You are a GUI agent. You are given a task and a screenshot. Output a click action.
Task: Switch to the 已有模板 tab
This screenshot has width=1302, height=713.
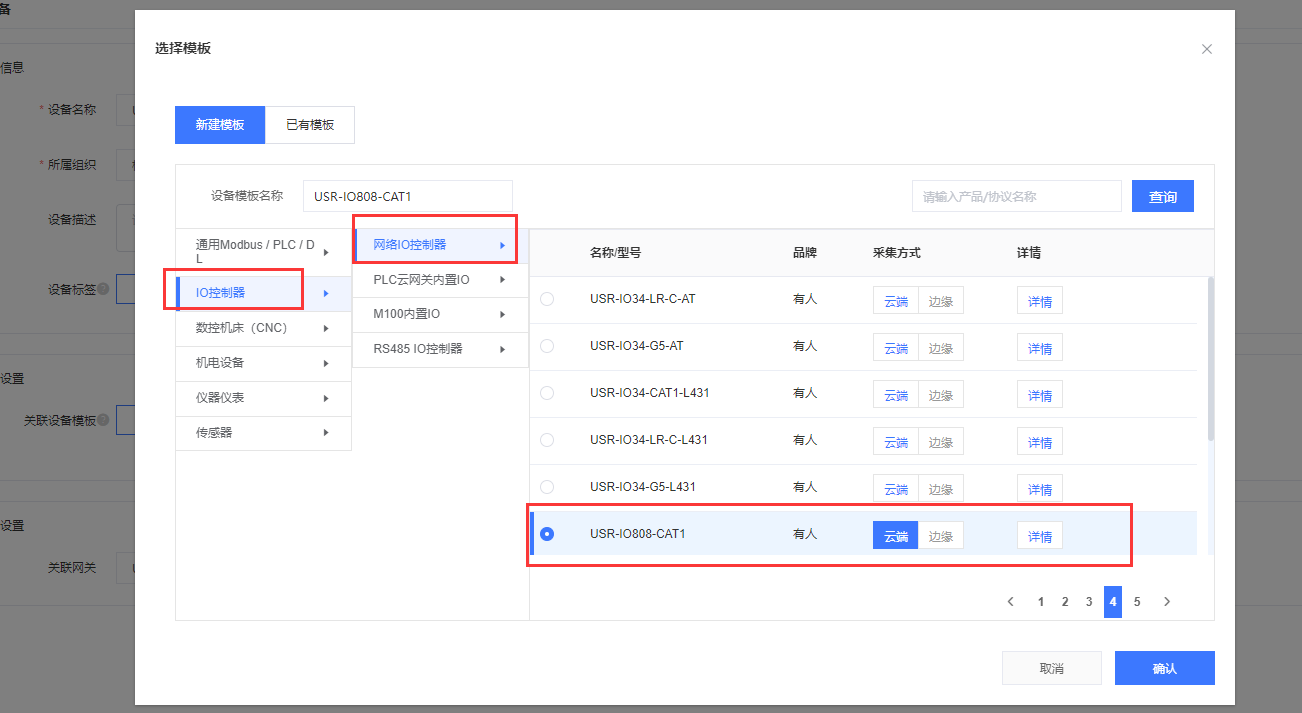(x=310, y=125)
